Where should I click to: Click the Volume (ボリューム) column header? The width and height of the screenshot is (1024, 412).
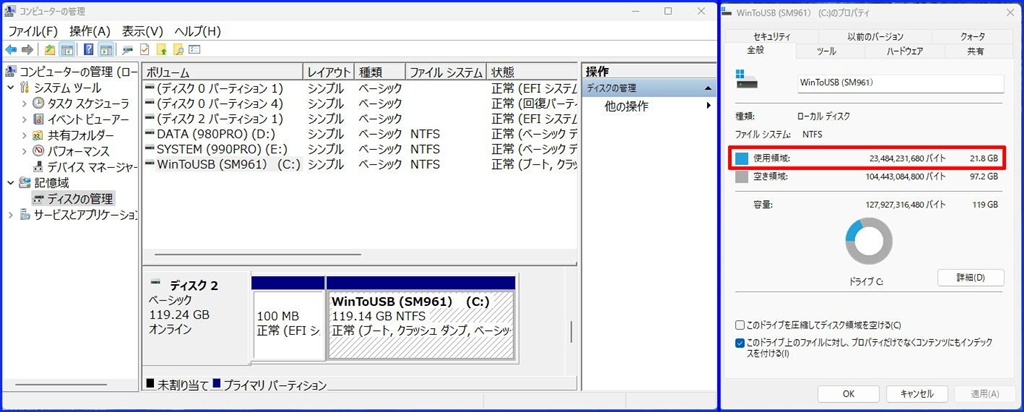223,72
